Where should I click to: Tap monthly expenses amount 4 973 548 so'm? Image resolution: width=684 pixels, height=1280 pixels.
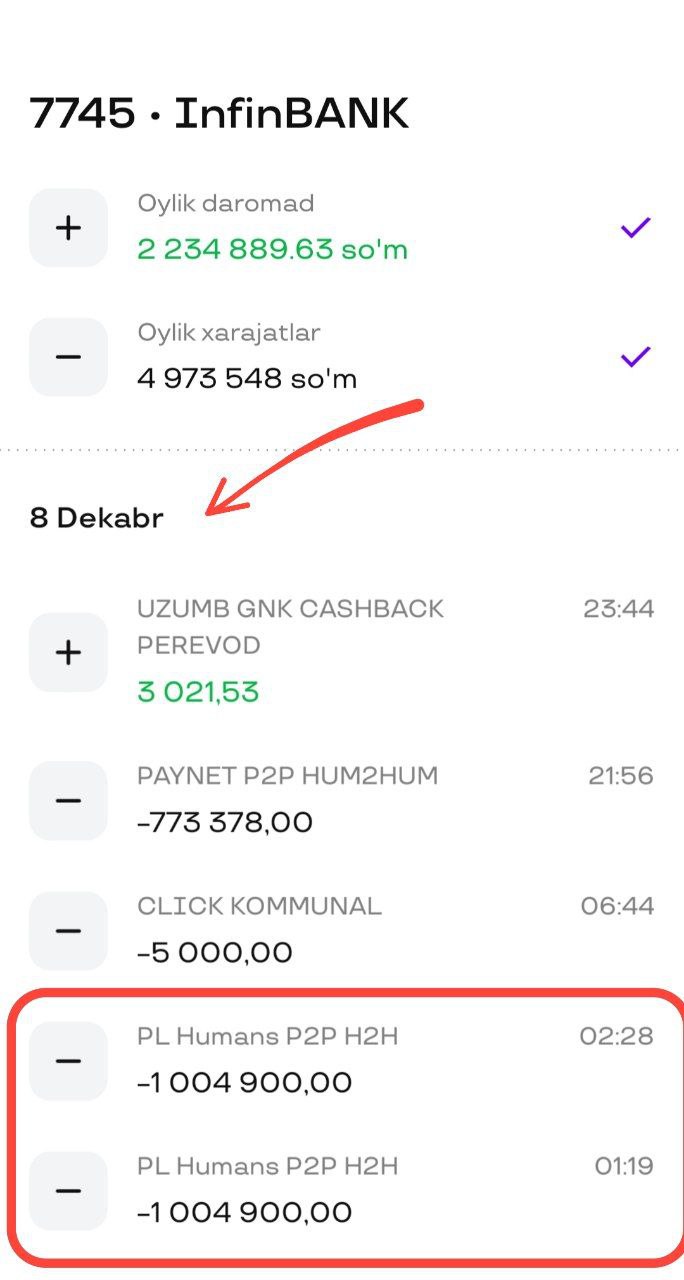click(x=246, y=379)
